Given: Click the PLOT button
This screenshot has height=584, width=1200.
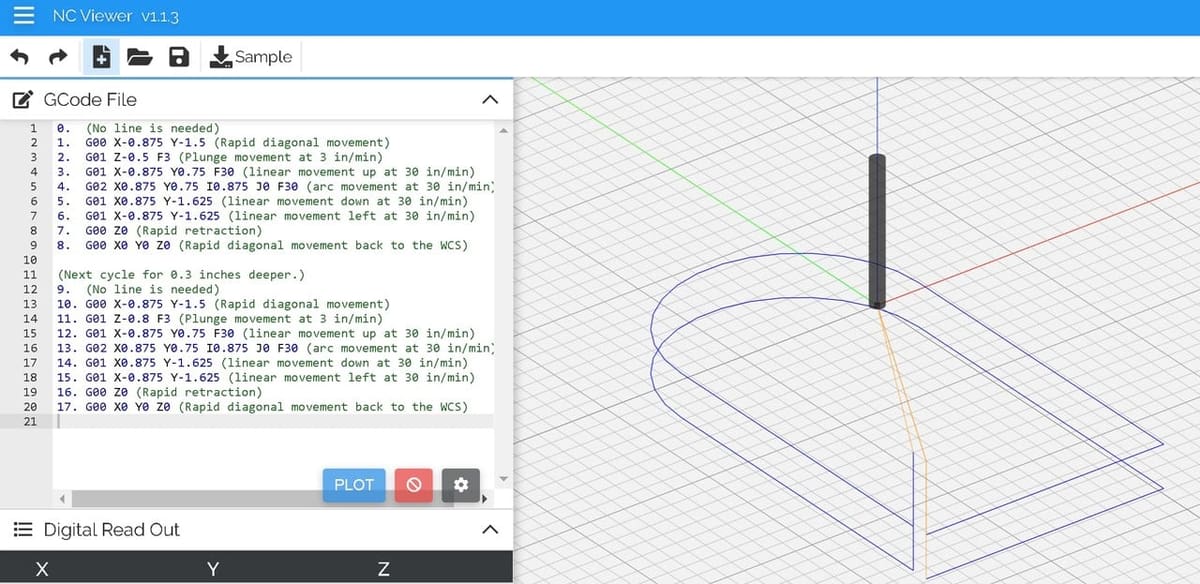Looking at the screenshot, I should pos(354,485).
